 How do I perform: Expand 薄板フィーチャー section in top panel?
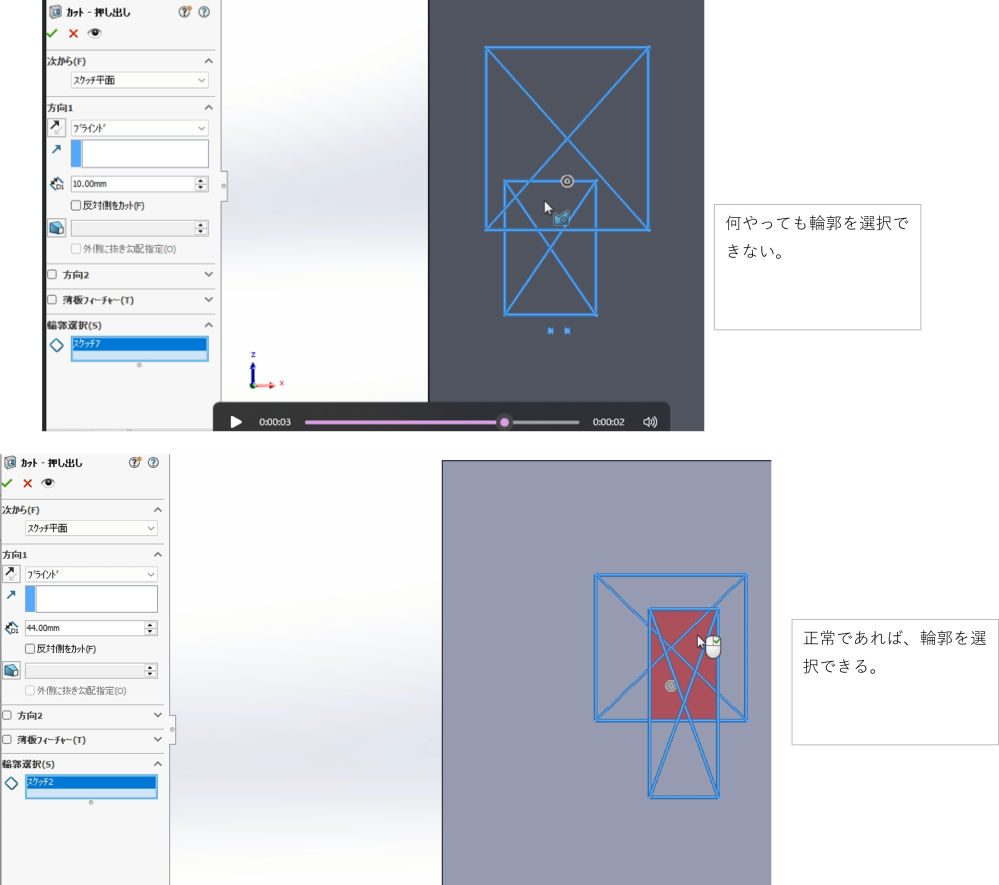[208, 299]
